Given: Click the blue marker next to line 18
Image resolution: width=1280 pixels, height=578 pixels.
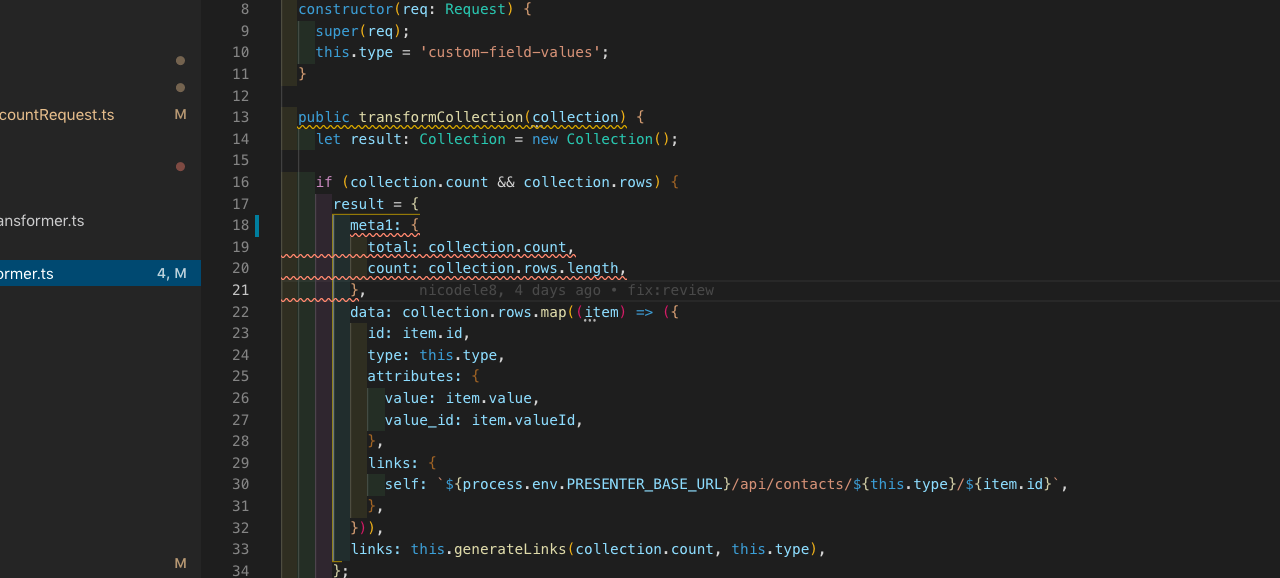Looking at the screenshot, I should (x=257, y=225).
